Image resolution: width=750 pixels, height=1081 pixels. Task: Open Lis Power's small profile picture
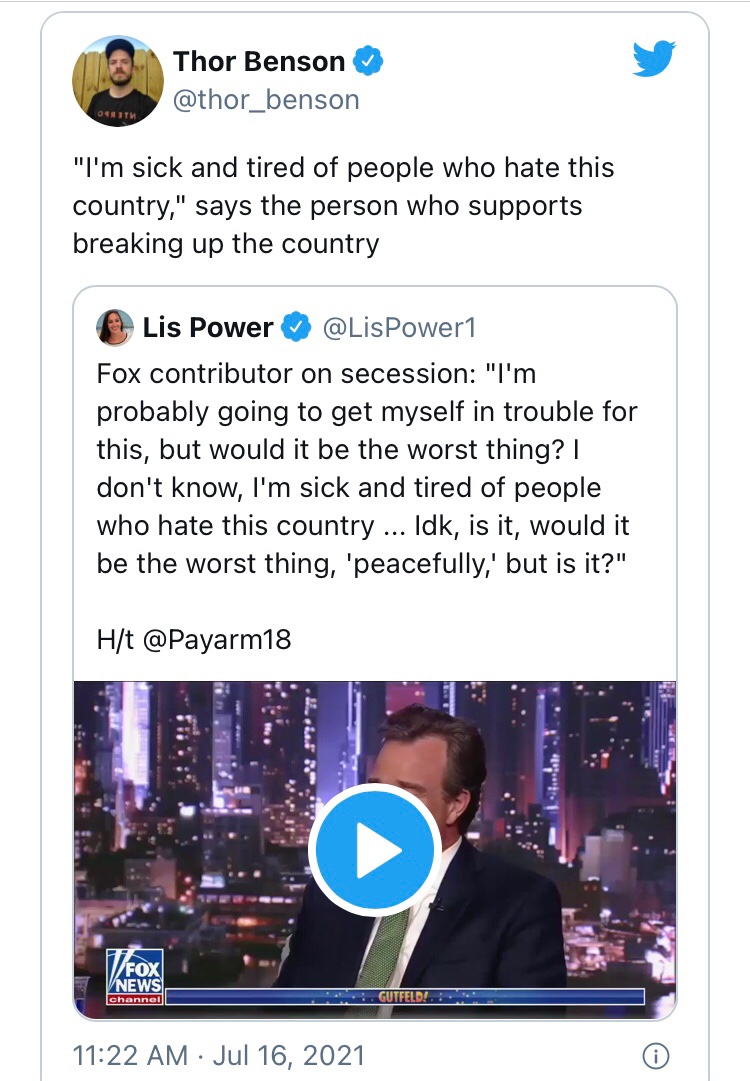[x=115, y=327]
